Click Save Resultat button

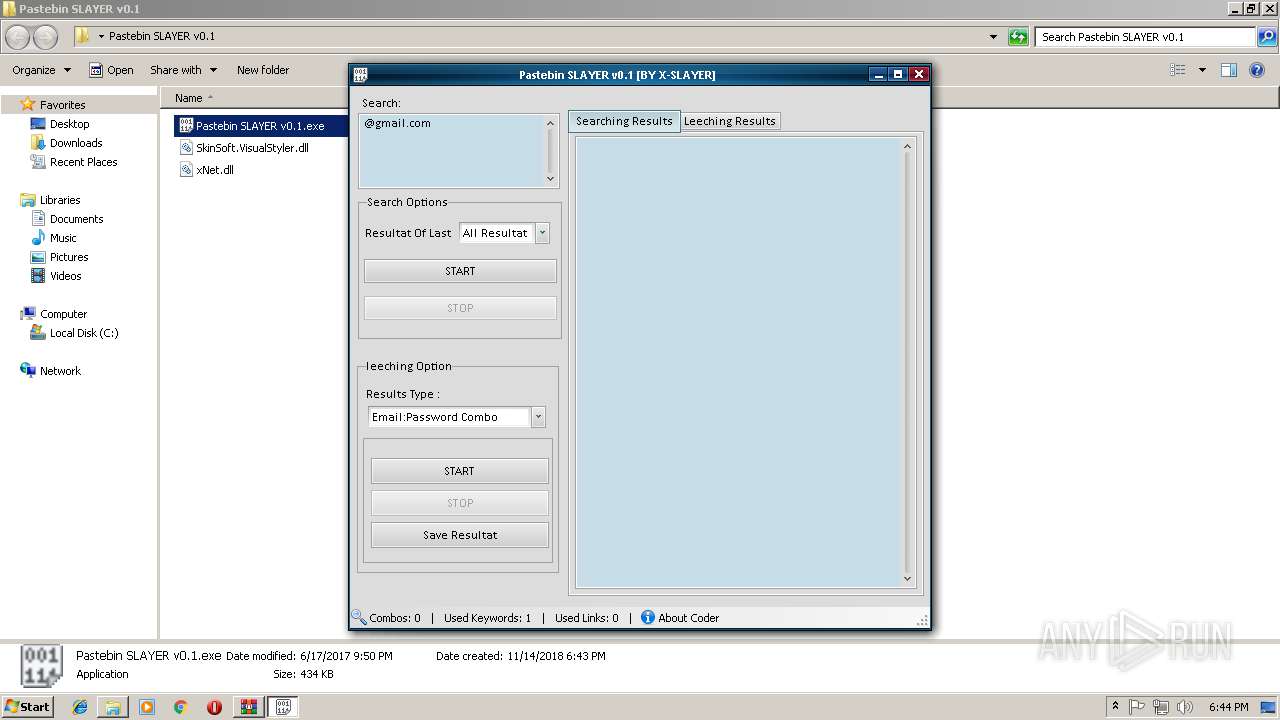point(460,535)
